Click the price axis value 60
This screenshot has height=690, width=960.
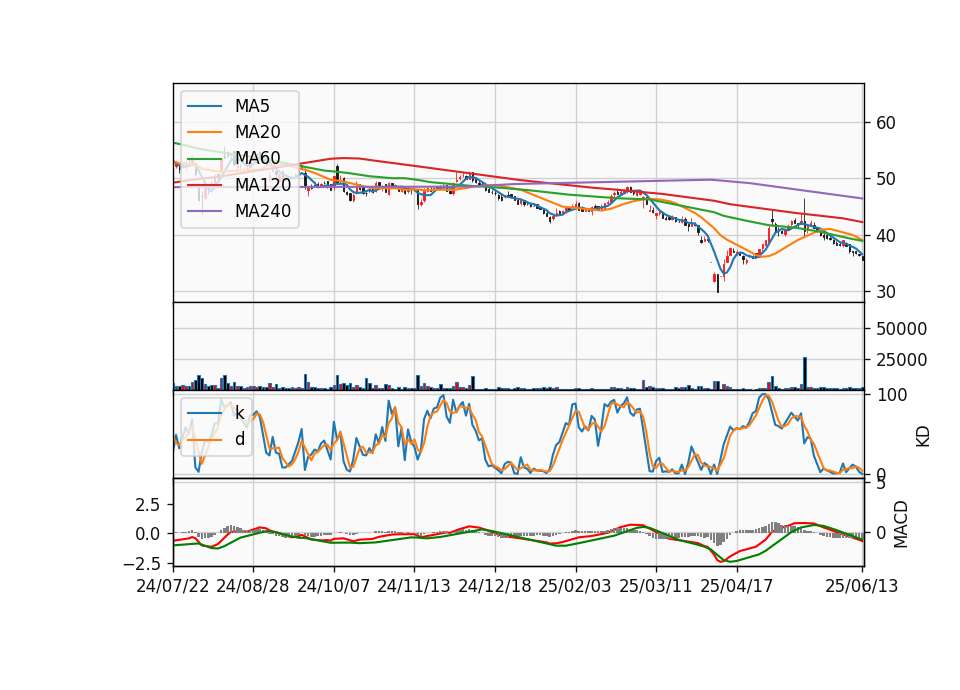(x=885, y=123)
